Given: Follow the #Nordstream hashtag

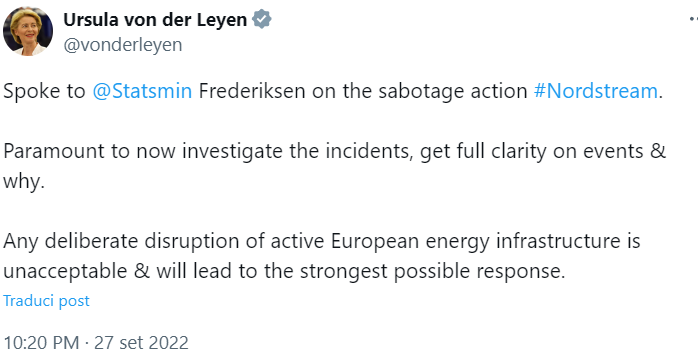Looking at the screenshot, I should pos(596,91).
